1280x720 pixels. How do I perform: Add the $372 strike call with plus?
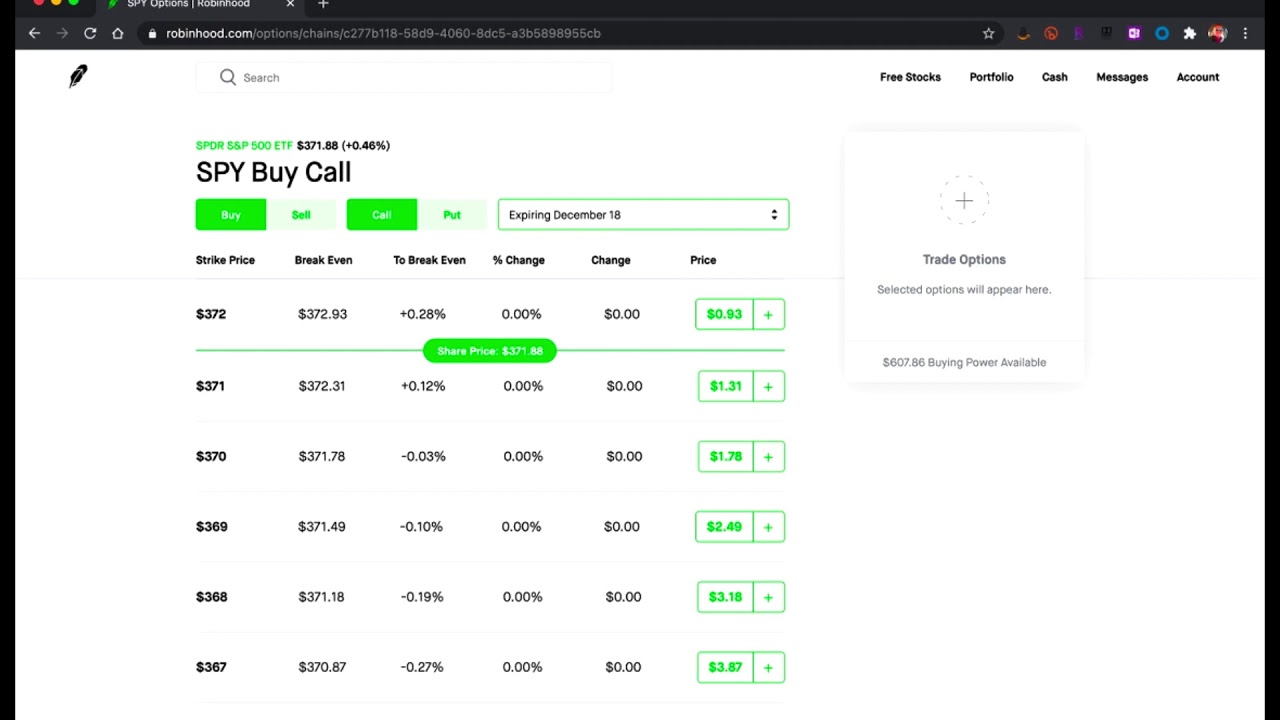coord(768,314)
